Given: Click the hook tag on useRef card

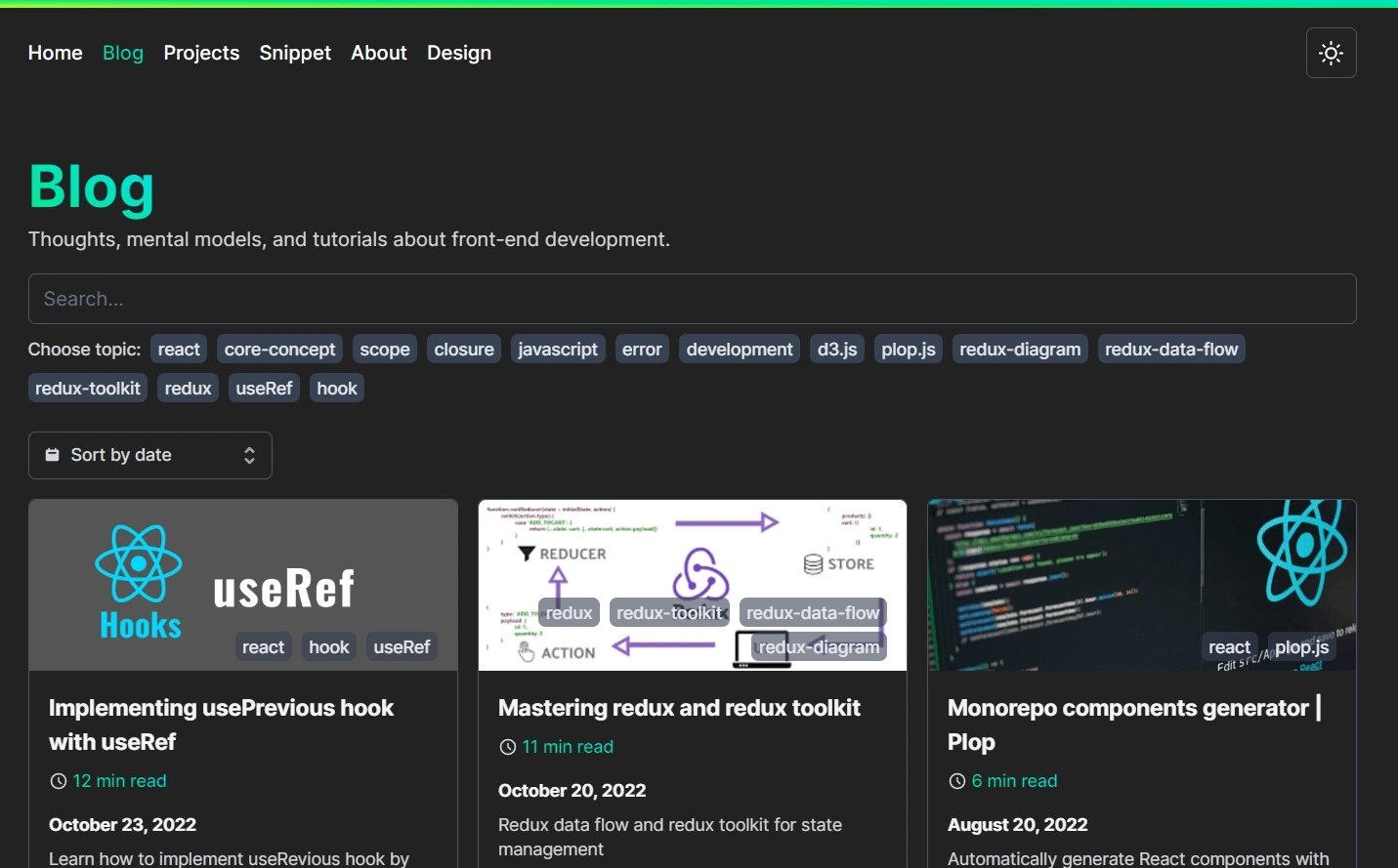Looking at the screenshot, I should tap(328, 647).
